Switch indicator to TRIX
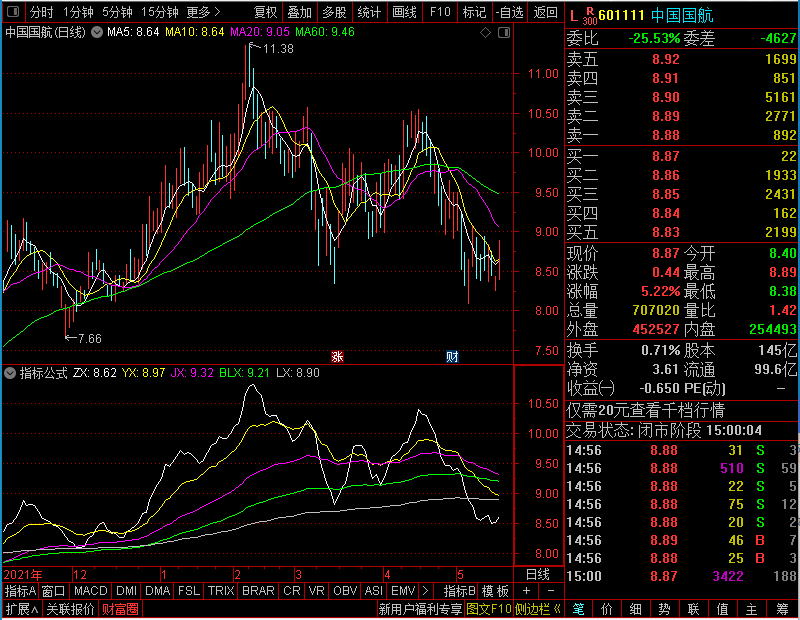The width and height of the screenshot is (800, 620). 221,591
